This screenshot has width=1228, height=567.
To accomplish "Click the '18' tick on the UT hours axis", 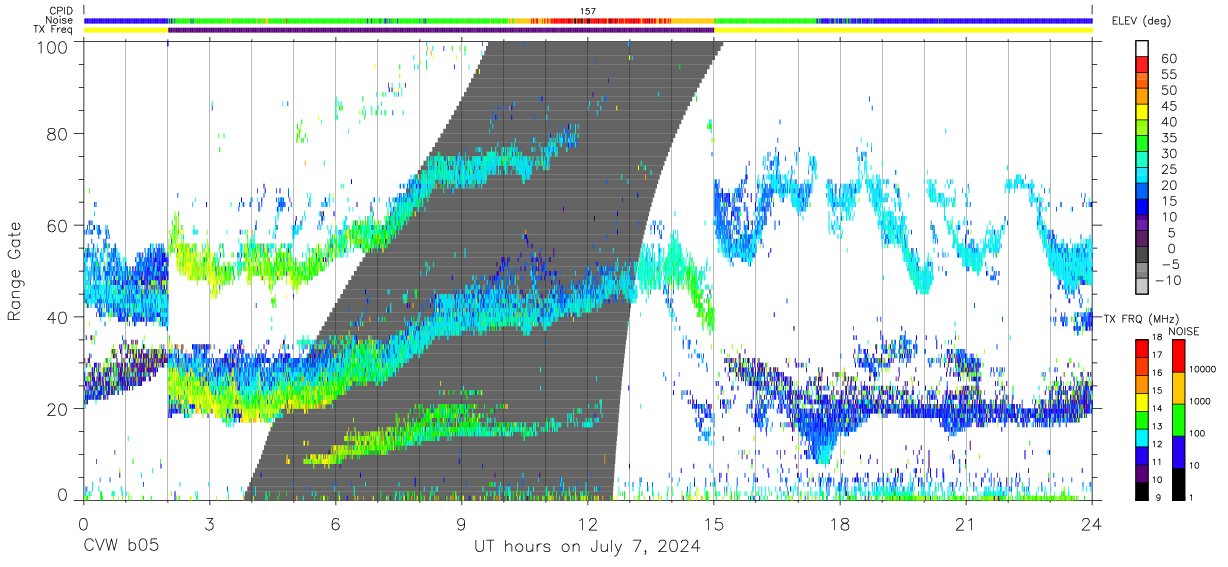I will (x=839, y=523).
